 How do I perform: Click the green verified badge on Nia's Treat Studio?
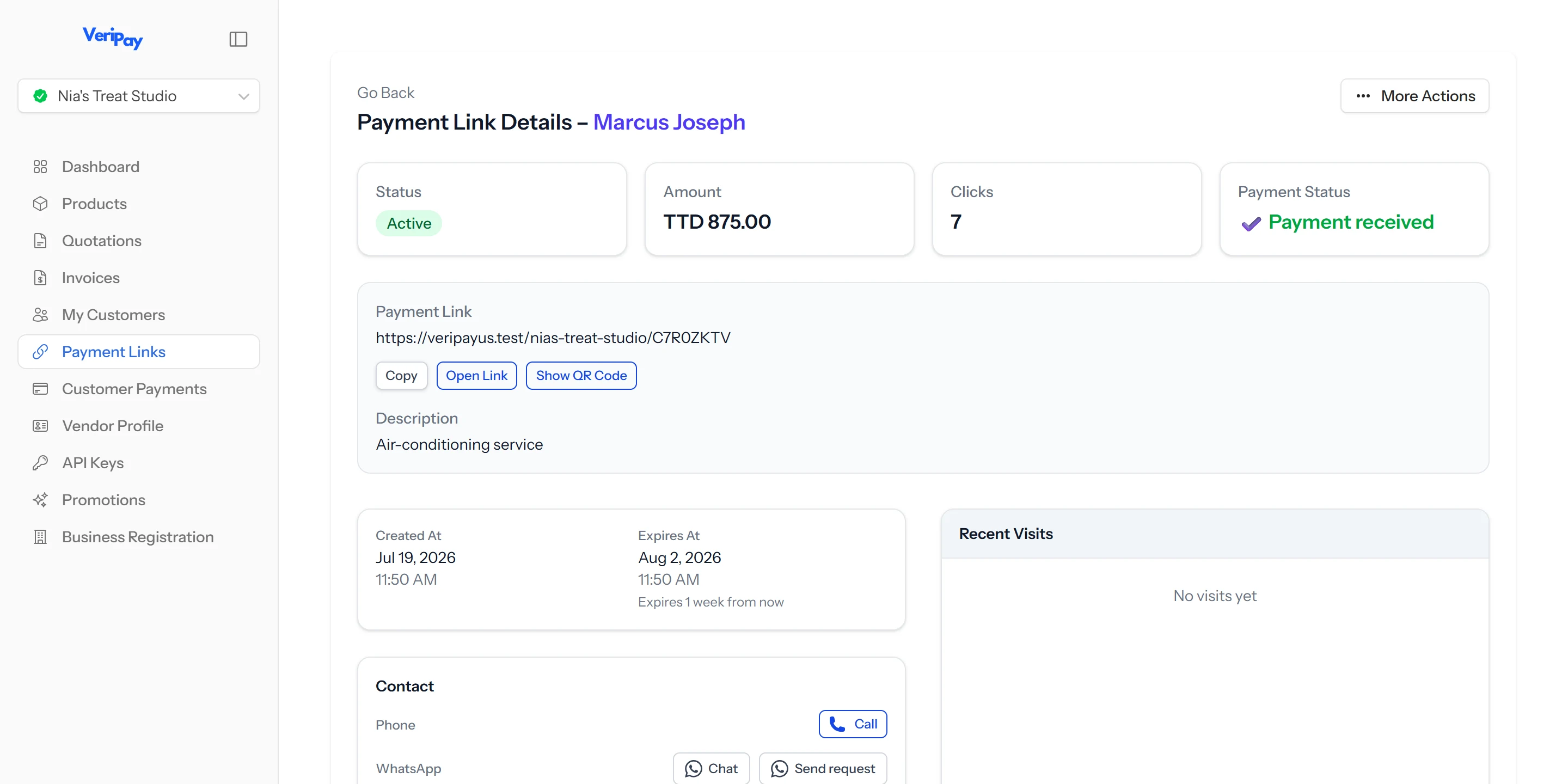40,96
